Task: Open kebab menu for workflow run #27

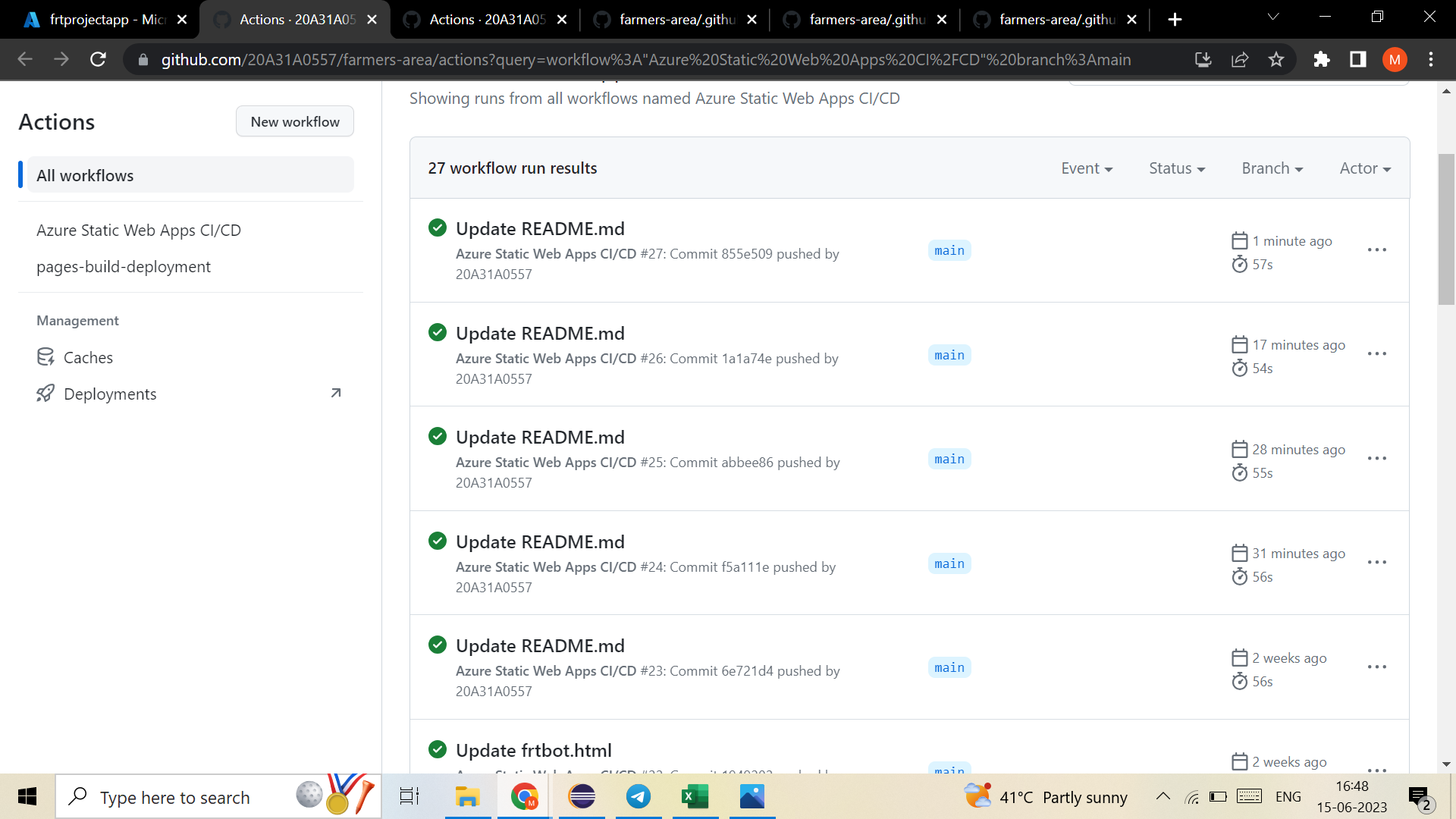Action: [1376, 249]
